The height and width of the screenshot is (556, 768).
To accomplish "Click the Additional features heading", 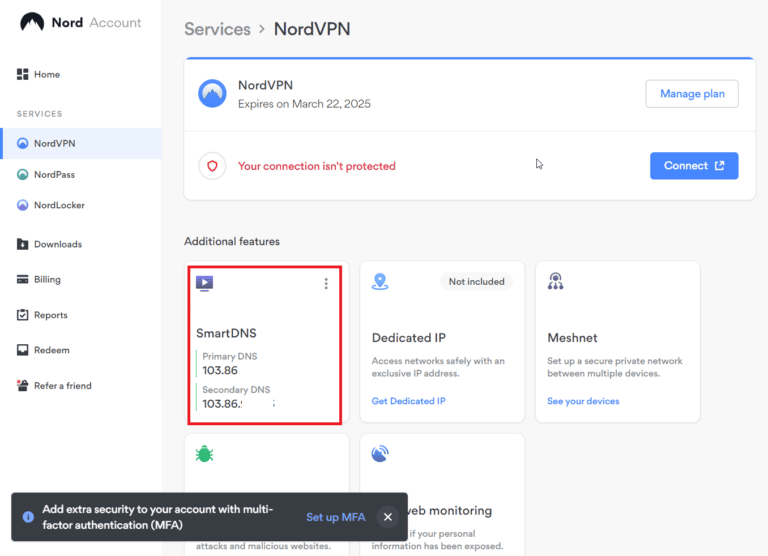I will pyautogui.click(x=232, y=242).
